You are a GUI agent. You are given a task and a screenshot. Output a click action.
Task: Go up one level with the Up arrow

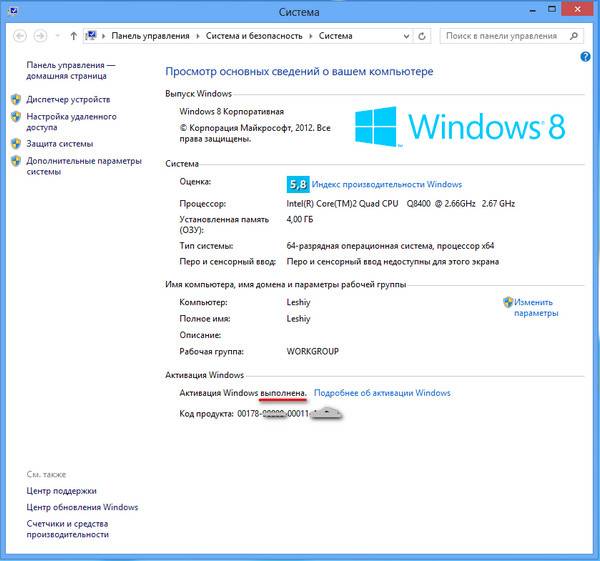73,36
